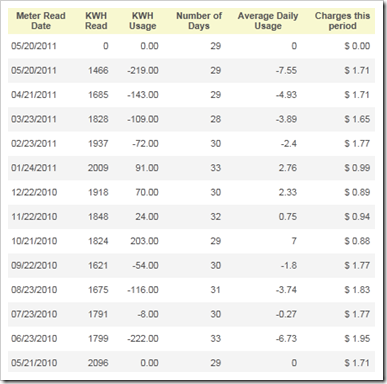Click the "Meter Read Date" column header

[41, 21]
